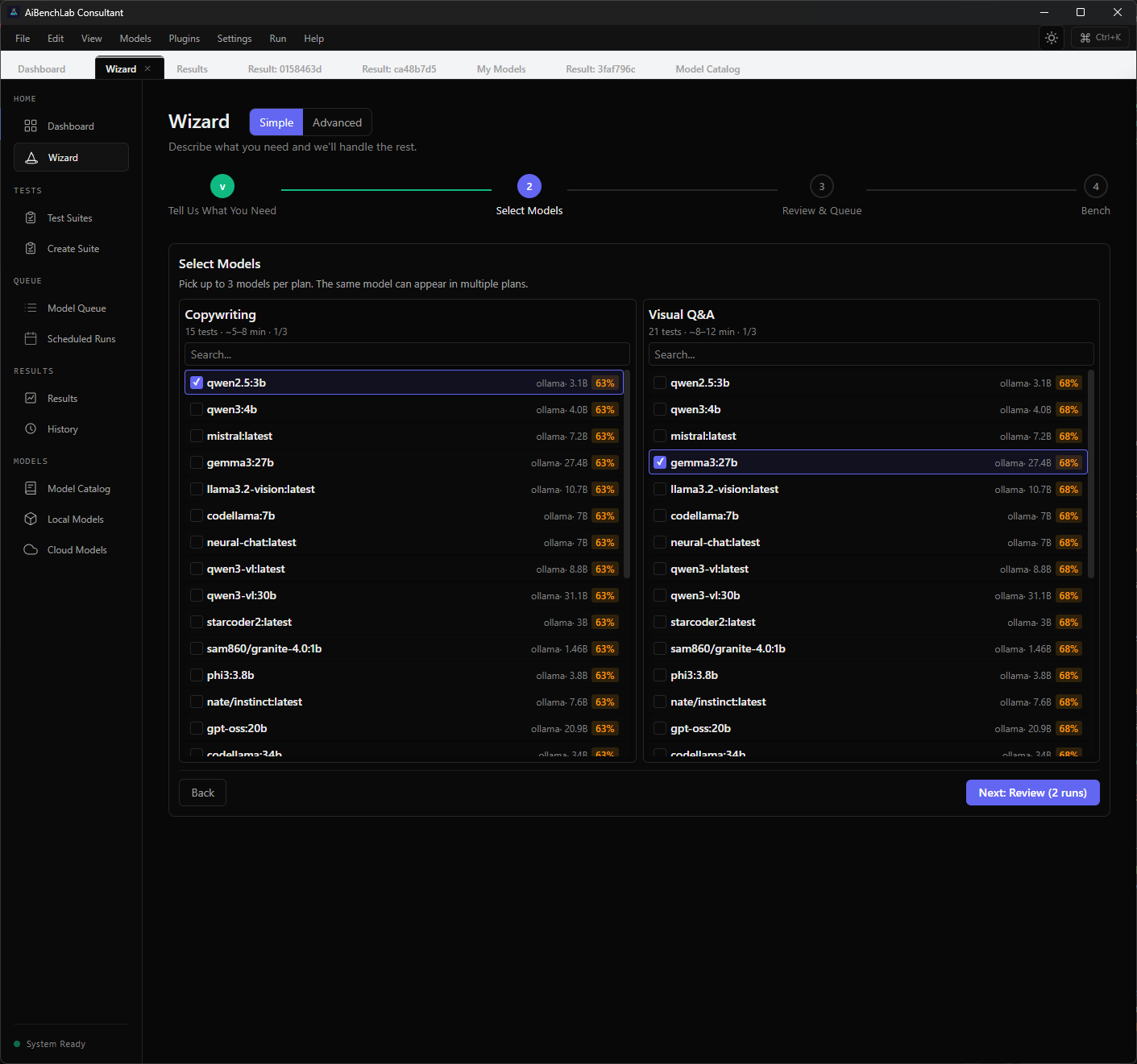Uncheck qwen2.5:3b in Copywriting list
Viewport: 1137px width, 1064px height.
[197, 383]
